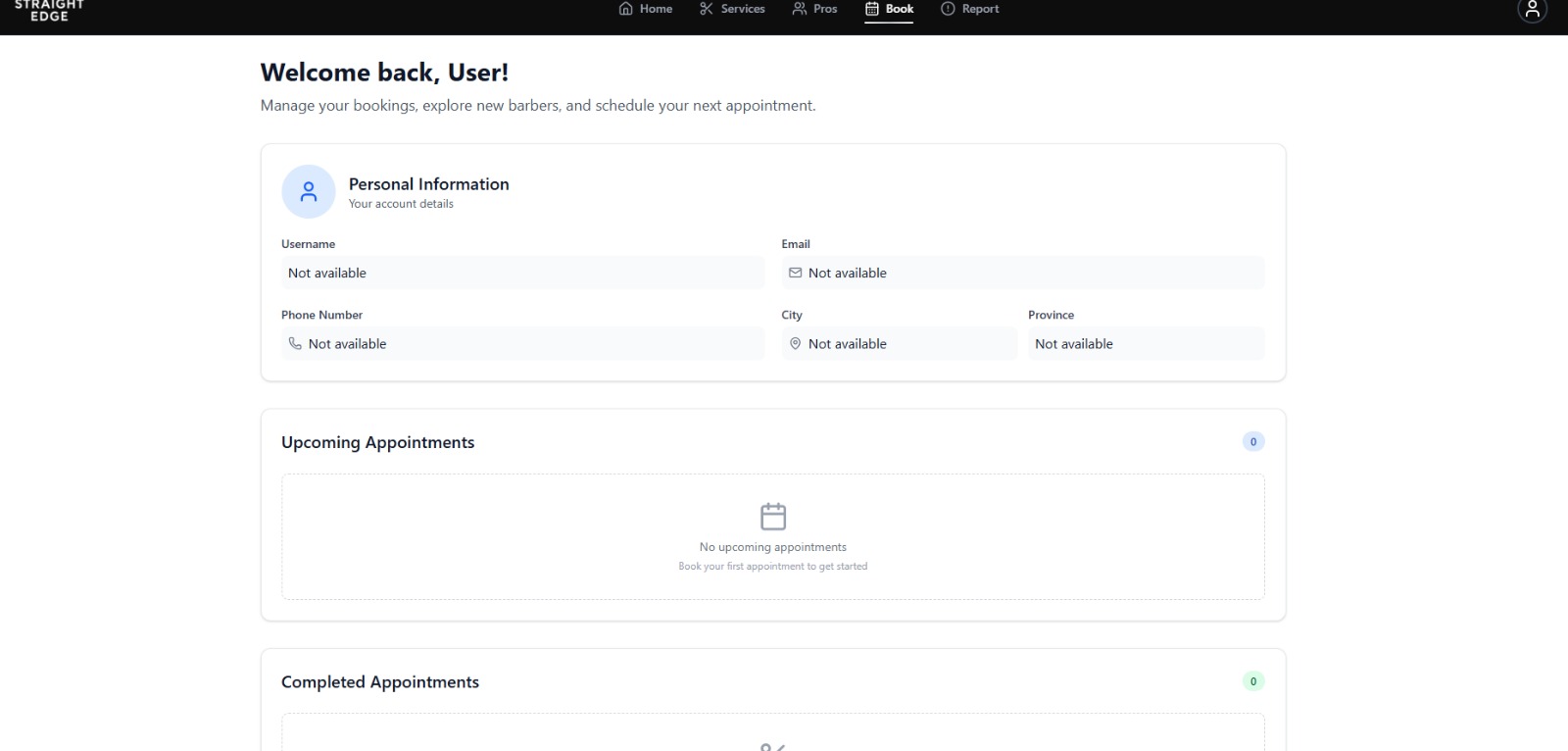Viewport: 1568px width, 751px height.
Task: Click the Username field value
Action: point(522,273)
